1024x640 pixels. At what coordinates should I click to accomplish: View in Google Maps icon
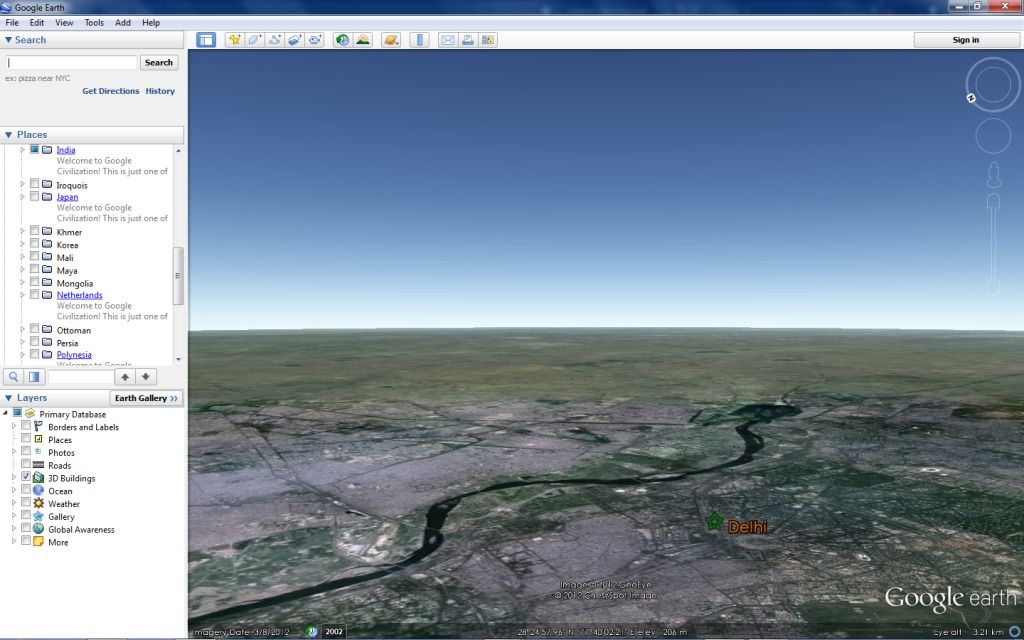(x=488, y=40)
